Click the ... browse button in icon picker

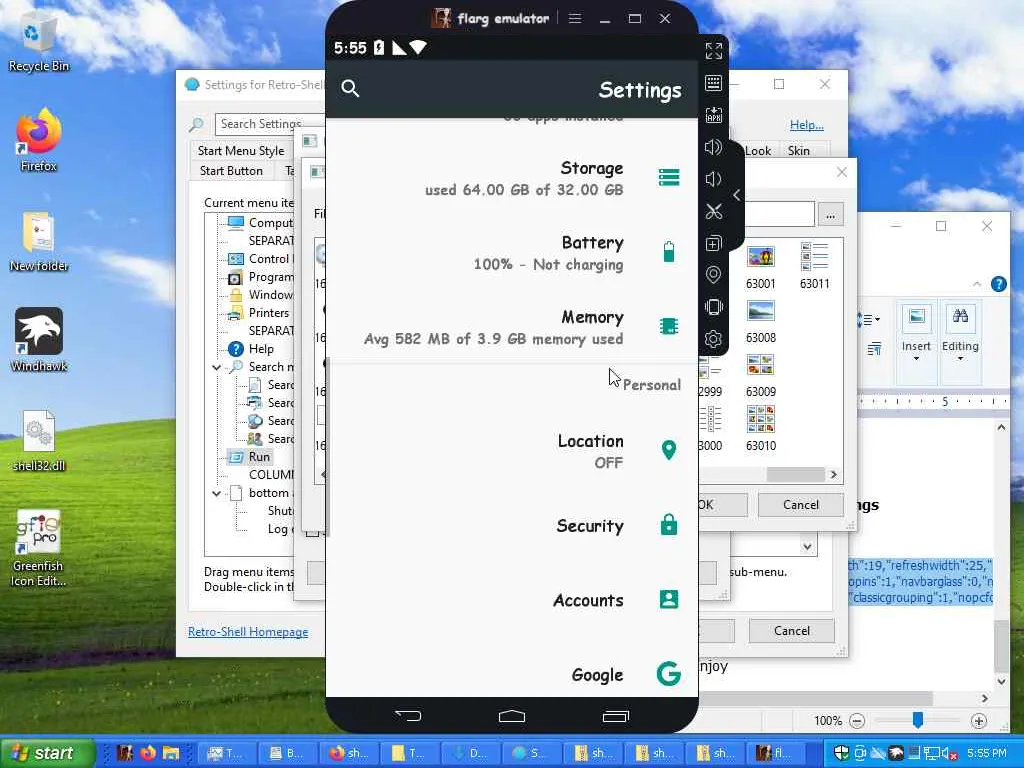coord(830,214)
